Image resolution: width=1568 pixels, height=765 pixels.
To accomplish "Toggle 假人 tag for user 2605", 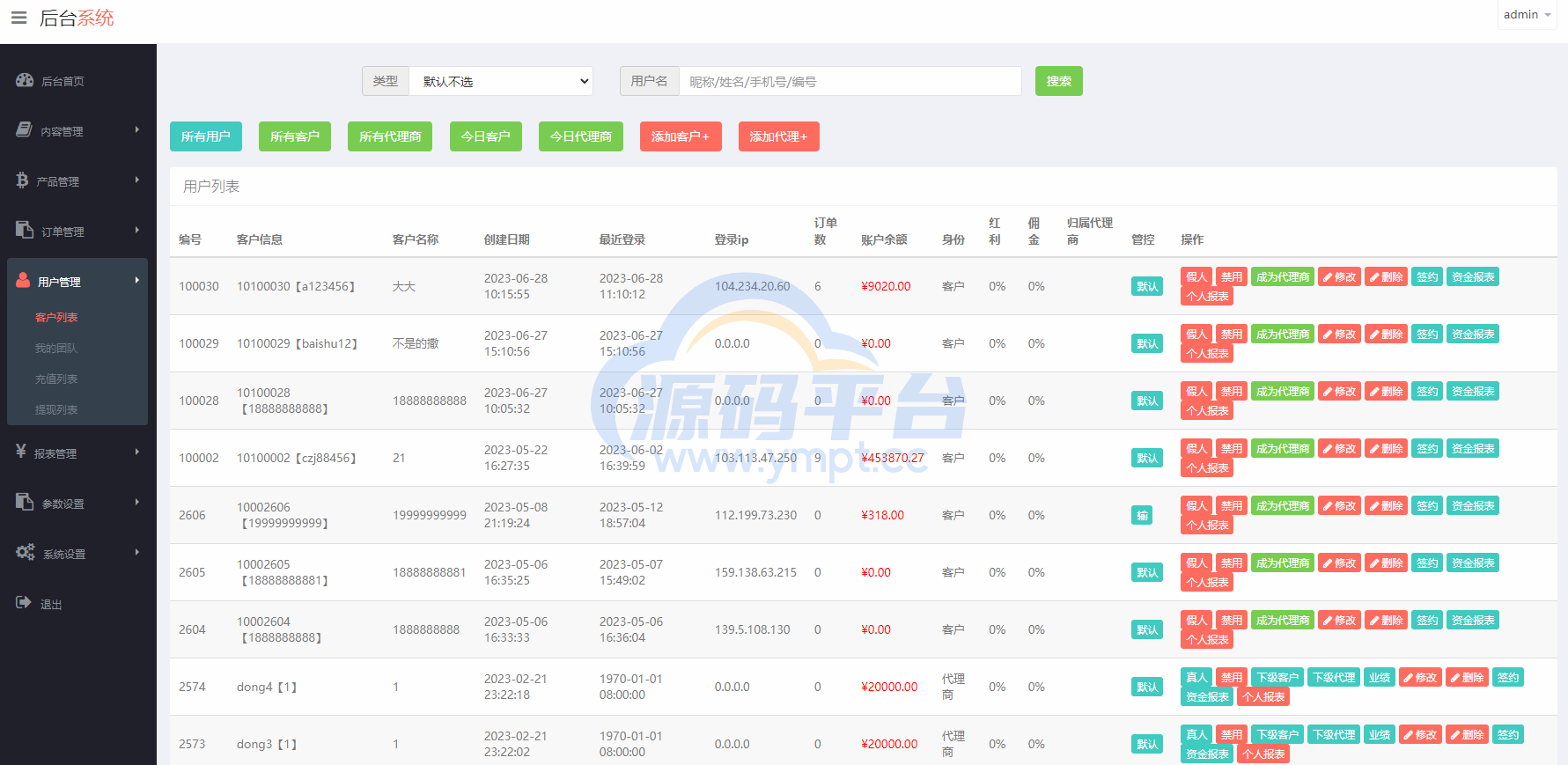I will tap(1196, 563).
